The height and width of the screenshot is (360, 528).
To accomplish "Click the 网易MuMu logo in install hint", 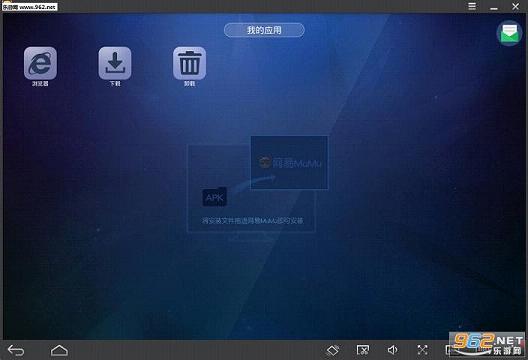I will coord(289,163).
